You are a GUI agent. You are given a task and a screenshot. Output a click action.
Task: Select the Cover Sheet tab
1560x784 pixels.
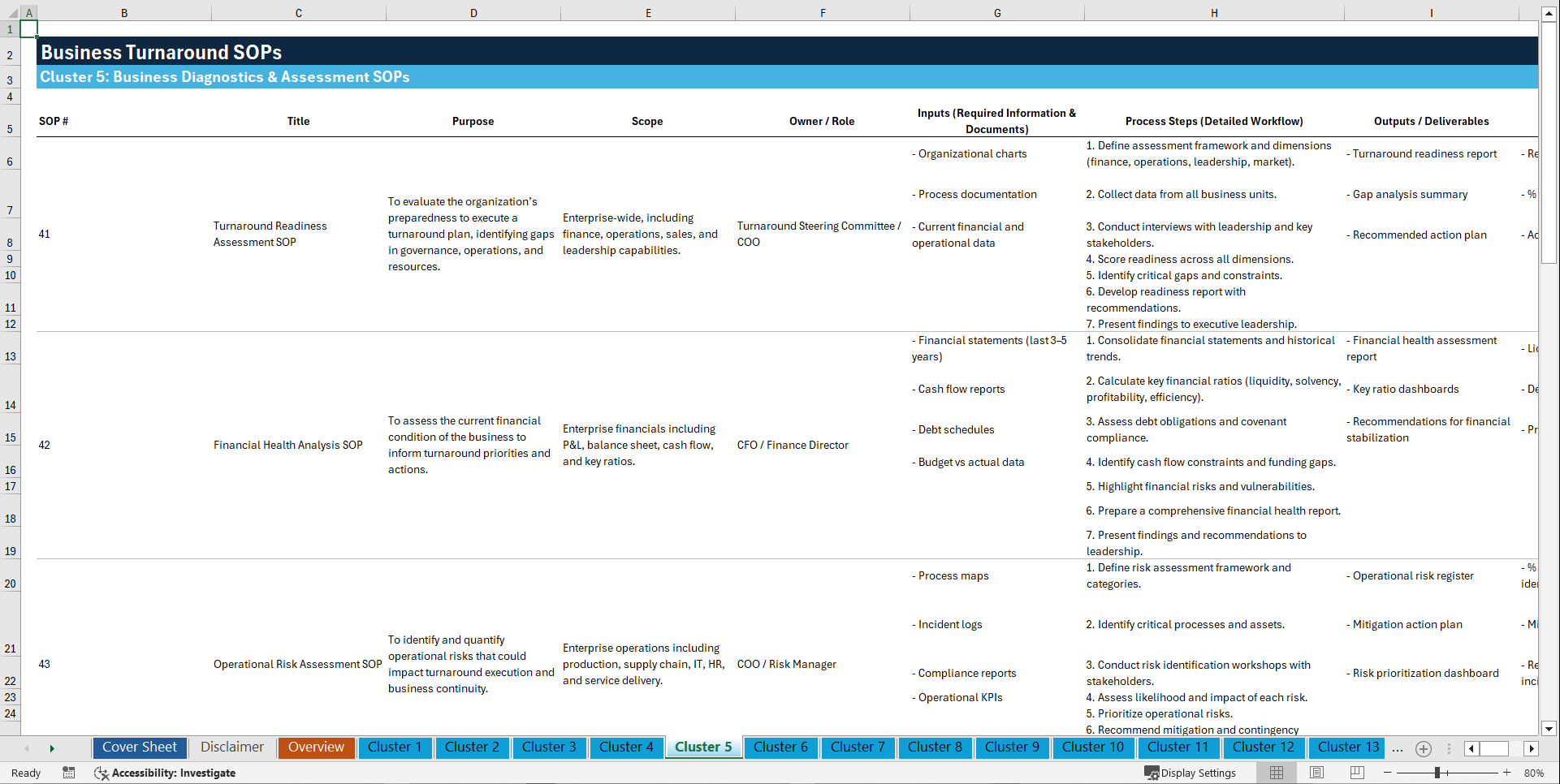[x=139, y=747]
